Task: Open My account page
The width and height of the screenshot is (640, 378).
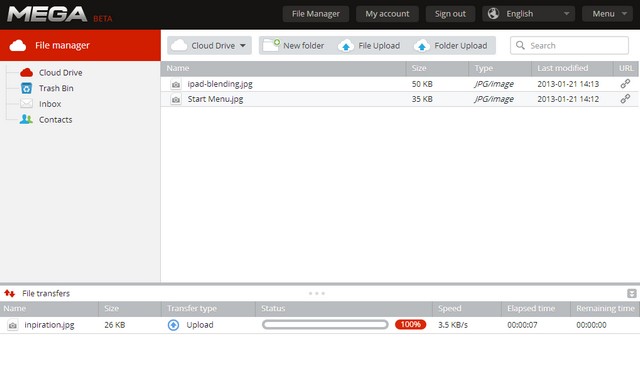Action: pyautogui.click(x=387, y=14)
